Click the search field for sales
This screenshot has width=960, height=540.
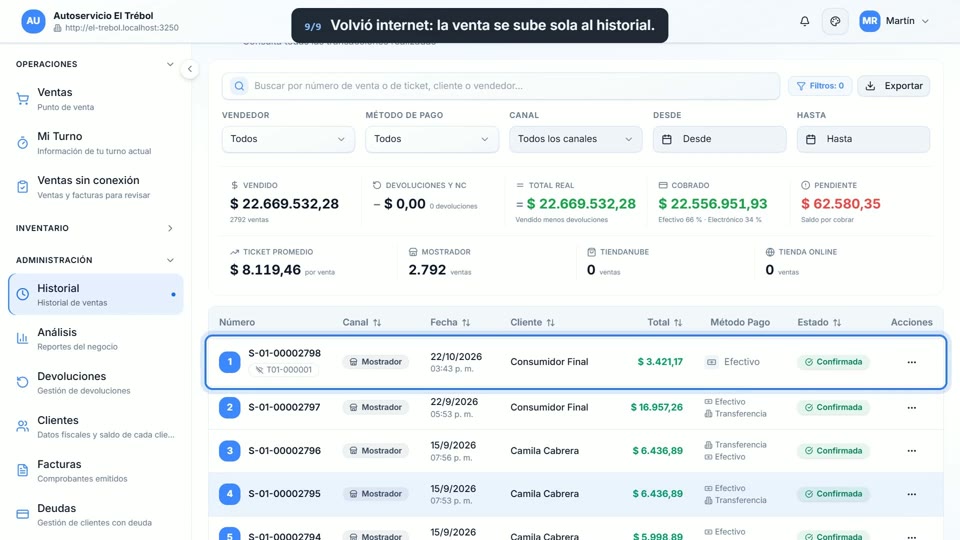coord(501,86)
